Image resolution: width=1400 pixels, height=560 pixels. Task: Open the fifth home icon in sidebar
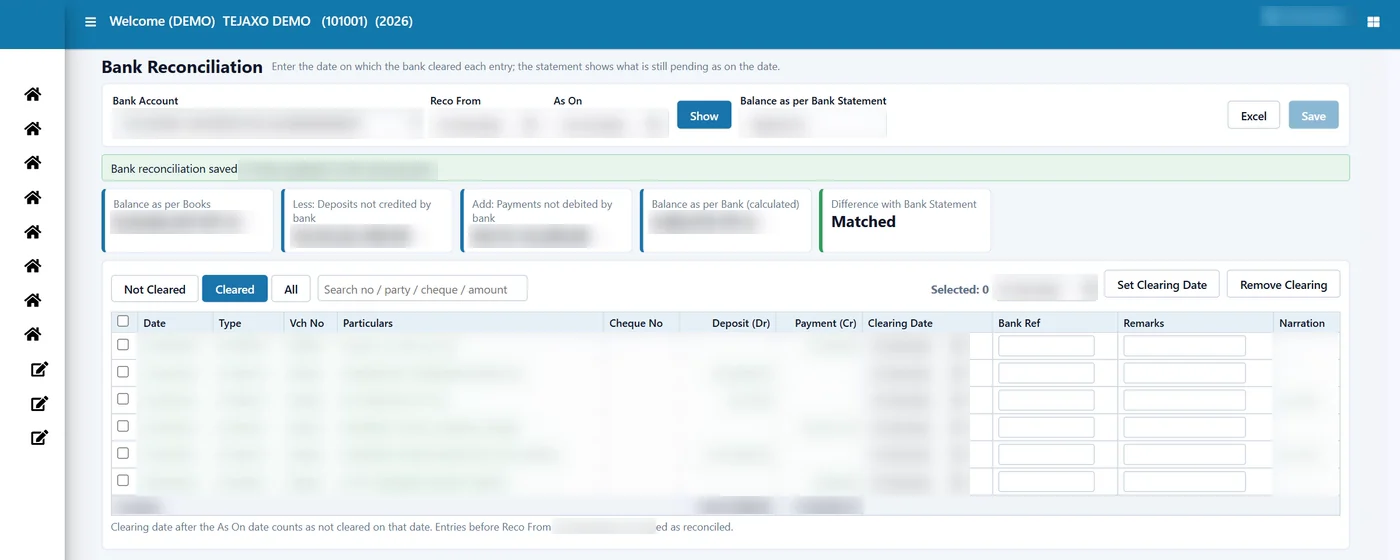[x=33, y=231]
